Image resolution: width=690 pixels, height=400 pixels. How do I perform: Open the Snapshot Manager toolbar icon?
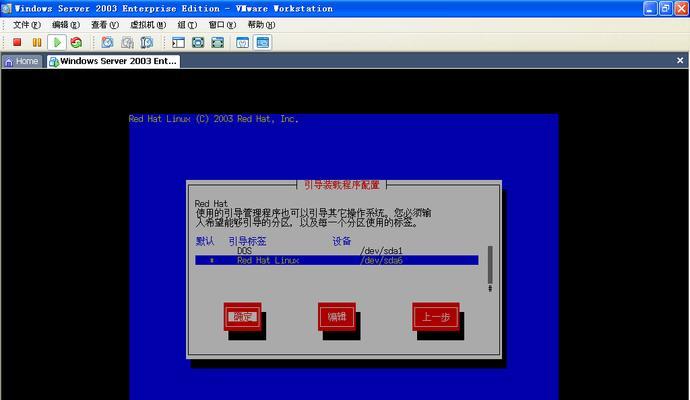(147, 42)
